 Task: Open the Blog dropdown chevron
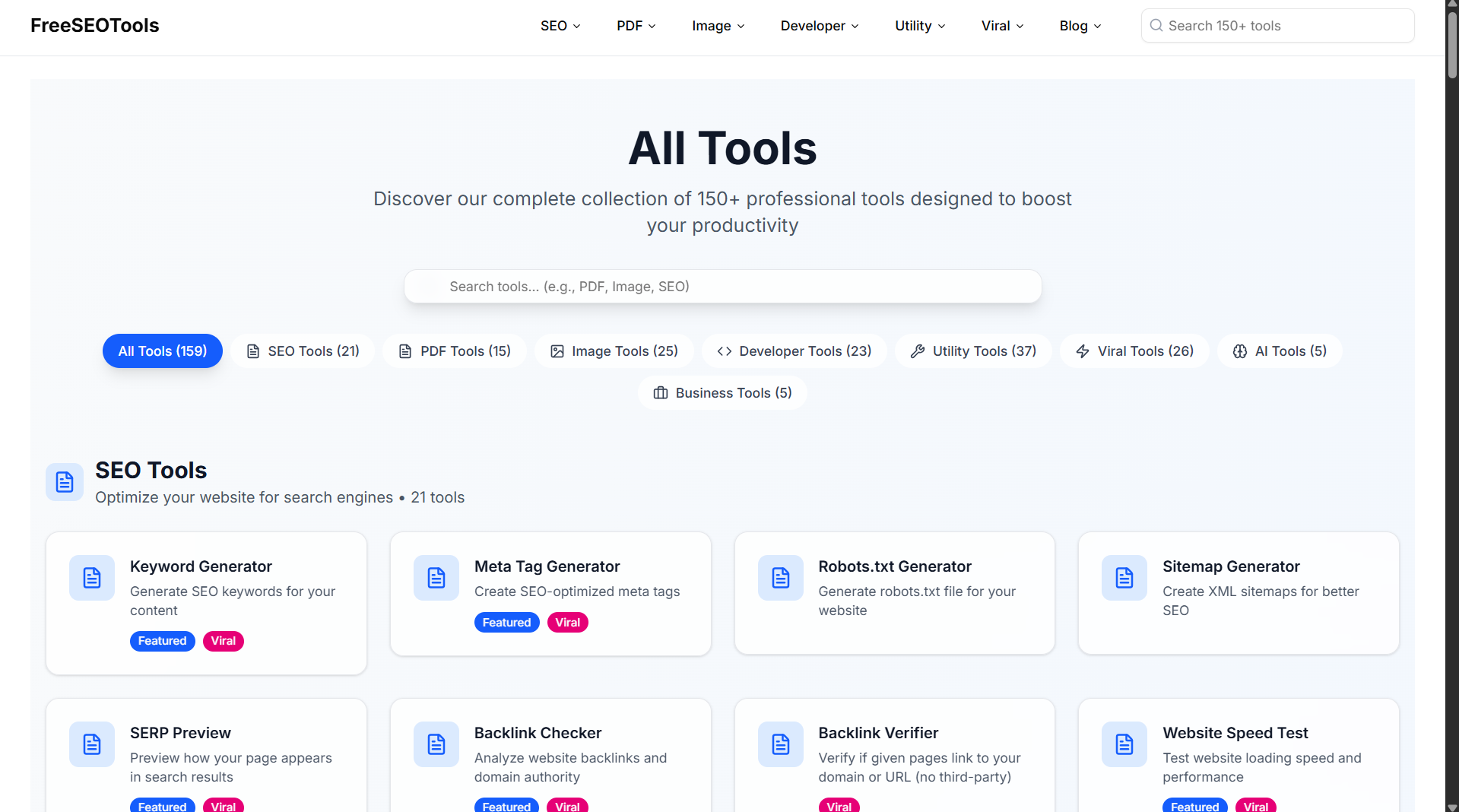coord(1098,26)
